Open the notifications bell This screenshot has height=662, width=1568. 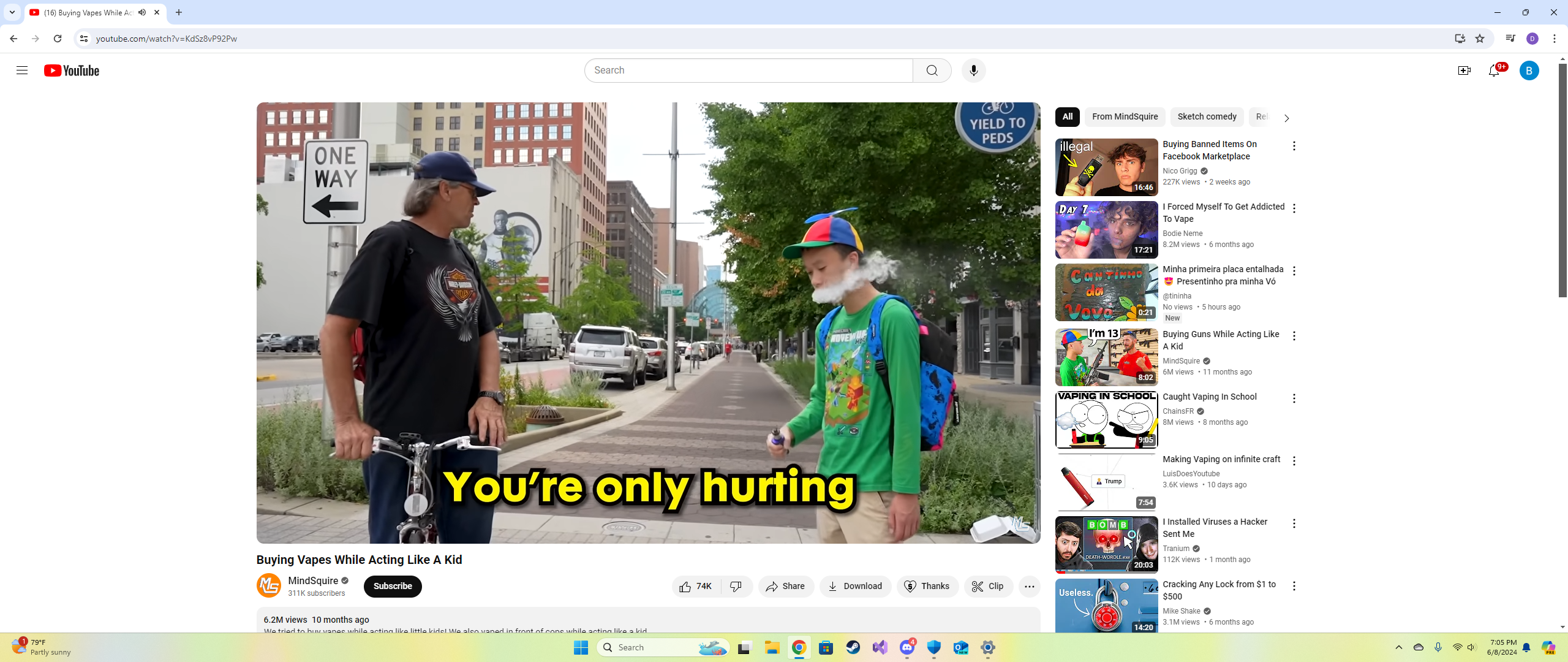[1493, 70]
